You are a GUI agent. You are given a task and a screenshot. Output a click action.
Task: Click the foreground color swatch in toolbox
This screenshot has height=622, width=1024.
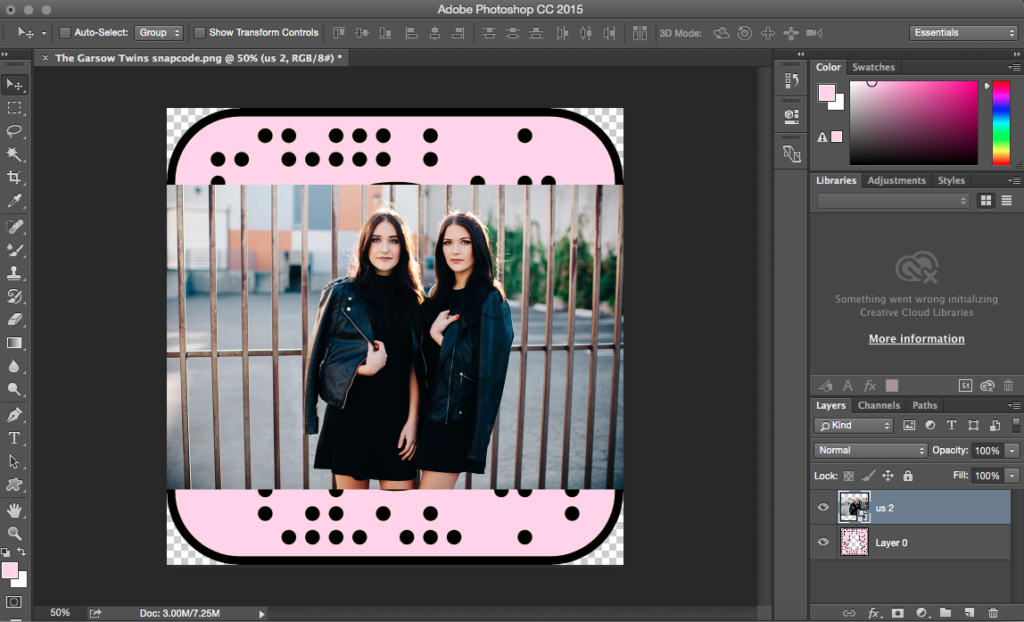pyautogui.click(x=8, y=570)
